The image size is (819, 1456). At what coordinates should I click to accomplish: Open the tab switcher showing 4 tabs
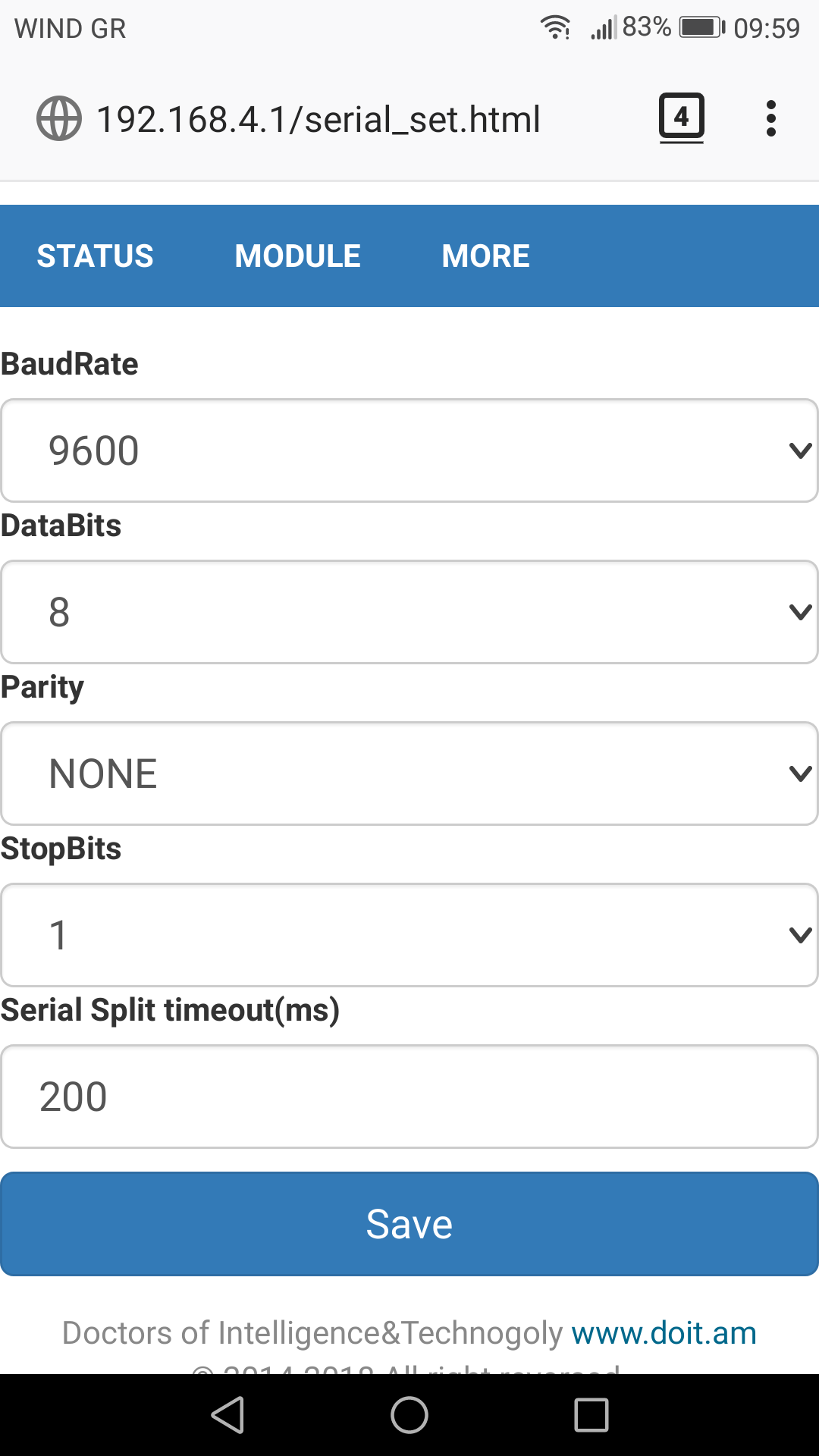(681, 118)
